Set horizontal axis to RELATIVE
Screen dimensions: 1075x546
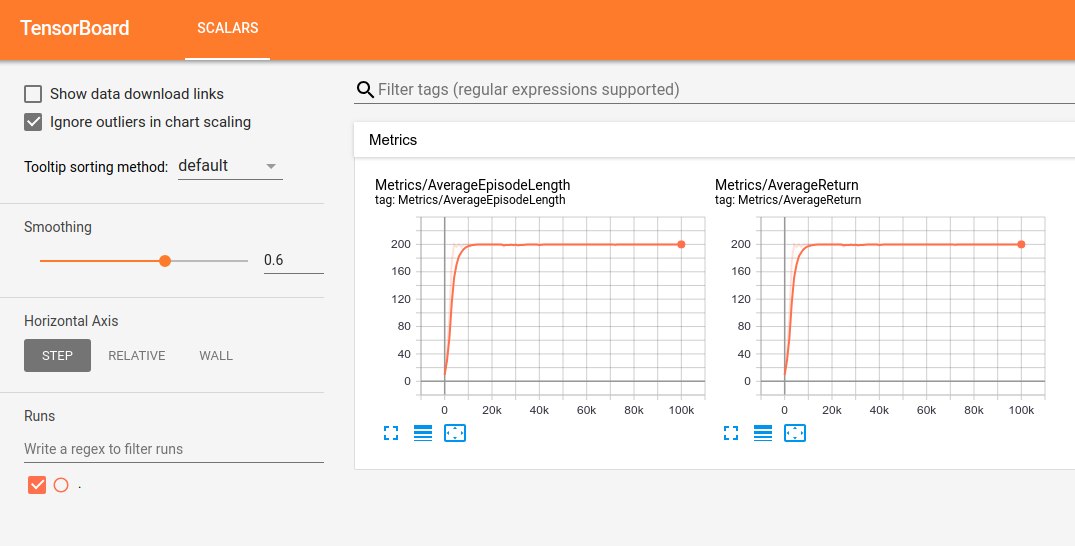136,355
